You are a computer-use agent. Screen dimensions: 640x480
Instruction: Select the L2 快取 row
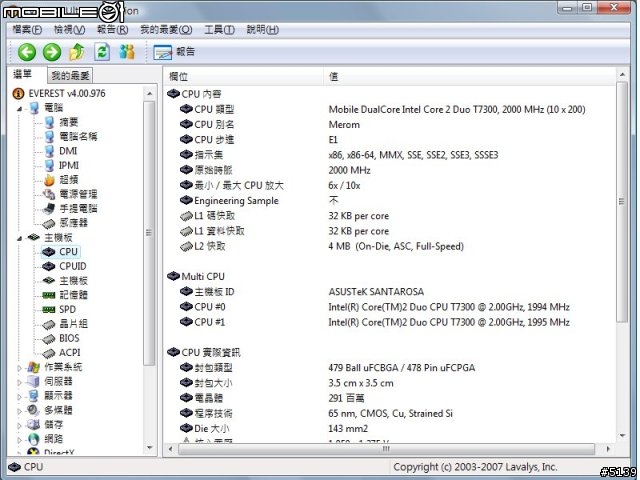(x=391, y=247)
